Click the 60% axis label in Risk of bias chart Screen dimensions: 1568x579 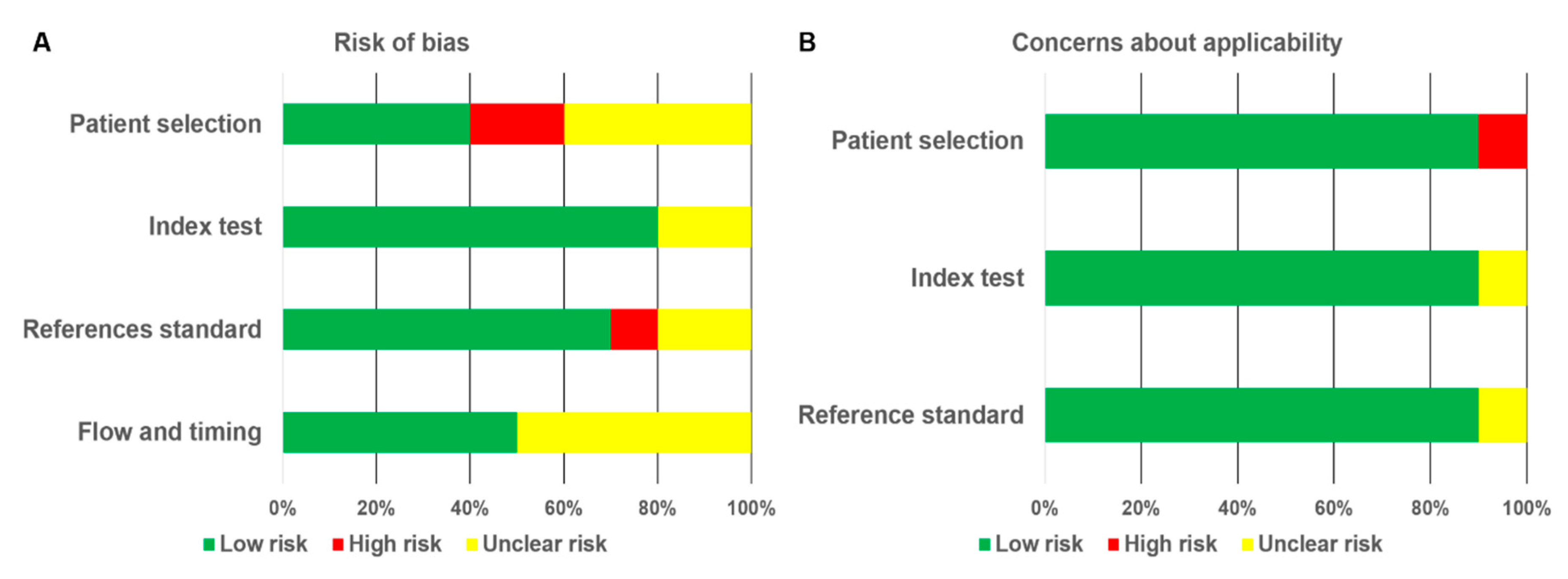pyautogui.click(x=564, y=508)
